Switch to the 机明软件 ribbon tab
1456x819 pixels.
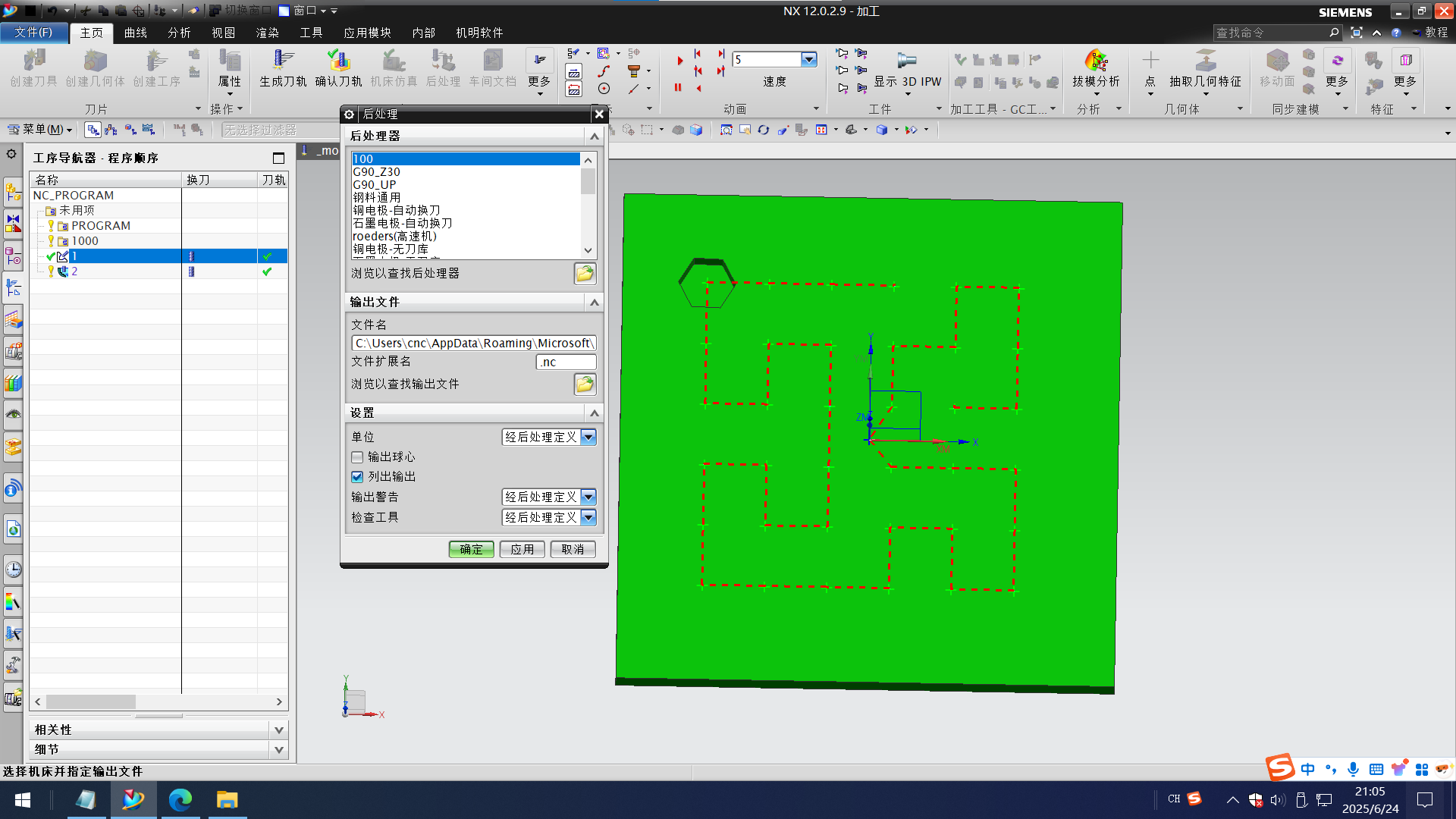[479, 33]
